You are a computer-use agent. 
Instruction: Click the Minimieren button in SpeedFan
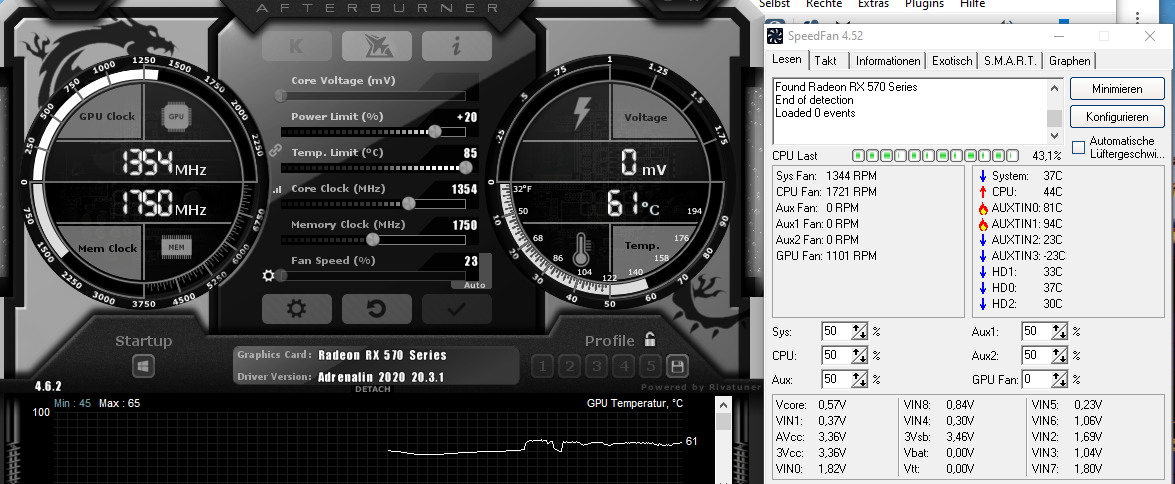[1117, 88]
